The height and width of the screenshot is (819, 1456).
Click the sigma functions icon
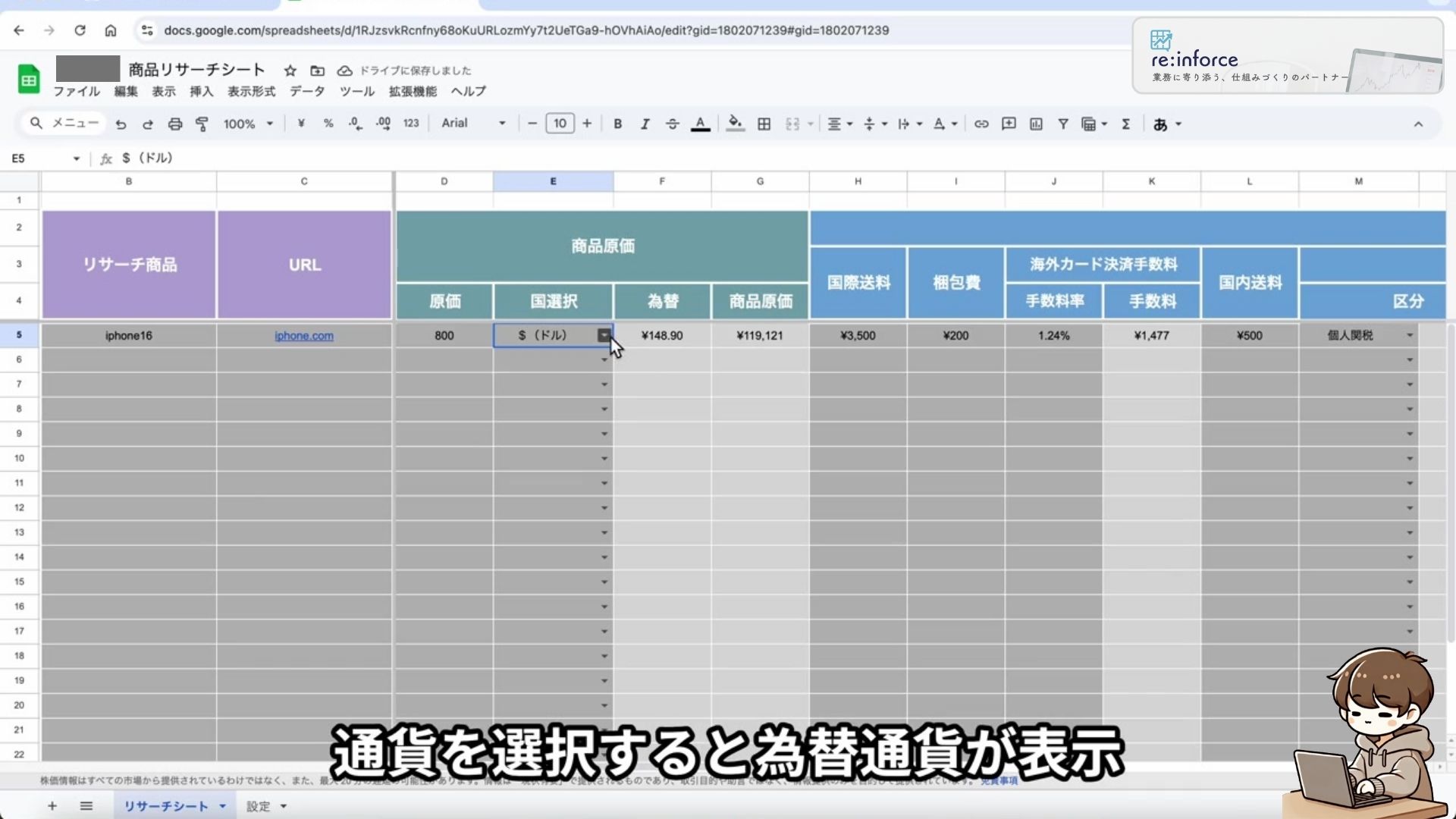pyautogui.click(x=1126, y=124)
